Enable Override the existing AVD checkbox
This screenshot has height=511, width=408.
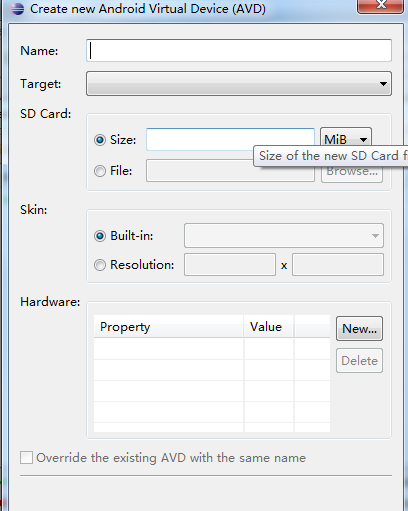(26, 458)
